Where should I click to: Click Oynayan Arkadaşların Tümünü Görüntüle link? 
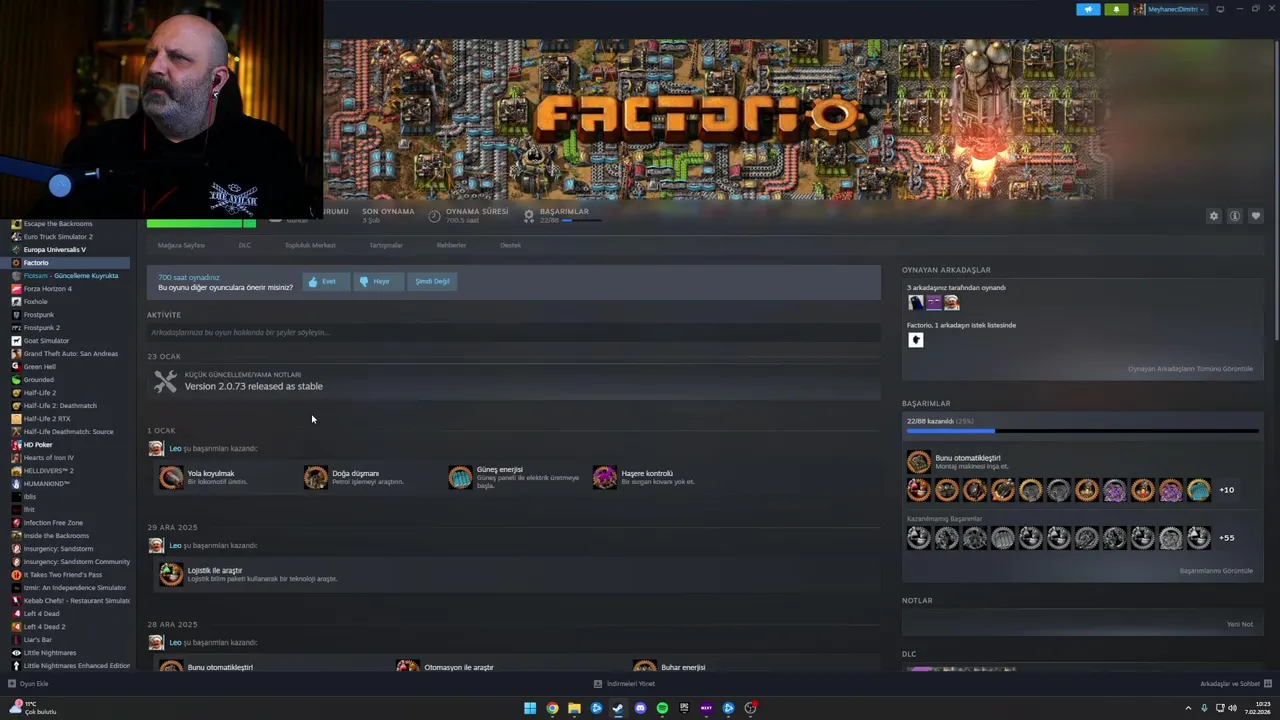point(1190,369)
